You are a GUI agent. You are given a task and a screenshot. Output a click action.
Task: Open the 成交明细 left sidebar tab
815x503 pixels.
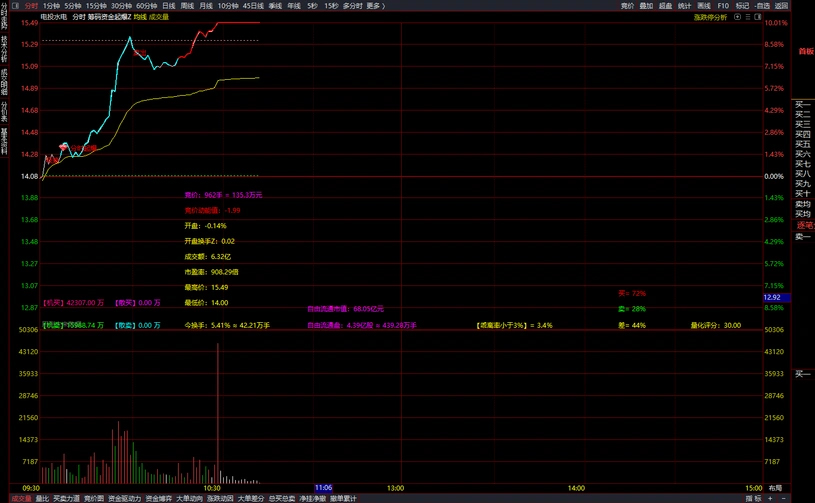coord(4,82)
